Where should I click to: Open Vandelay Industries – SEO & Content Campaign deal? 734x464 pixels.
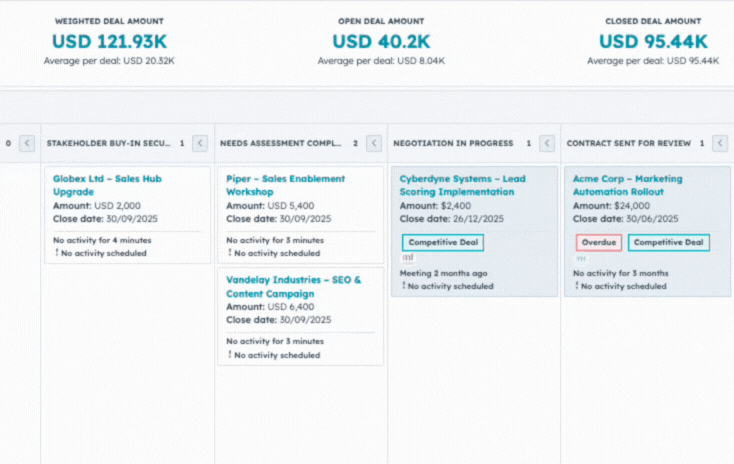tap(294, 287)
